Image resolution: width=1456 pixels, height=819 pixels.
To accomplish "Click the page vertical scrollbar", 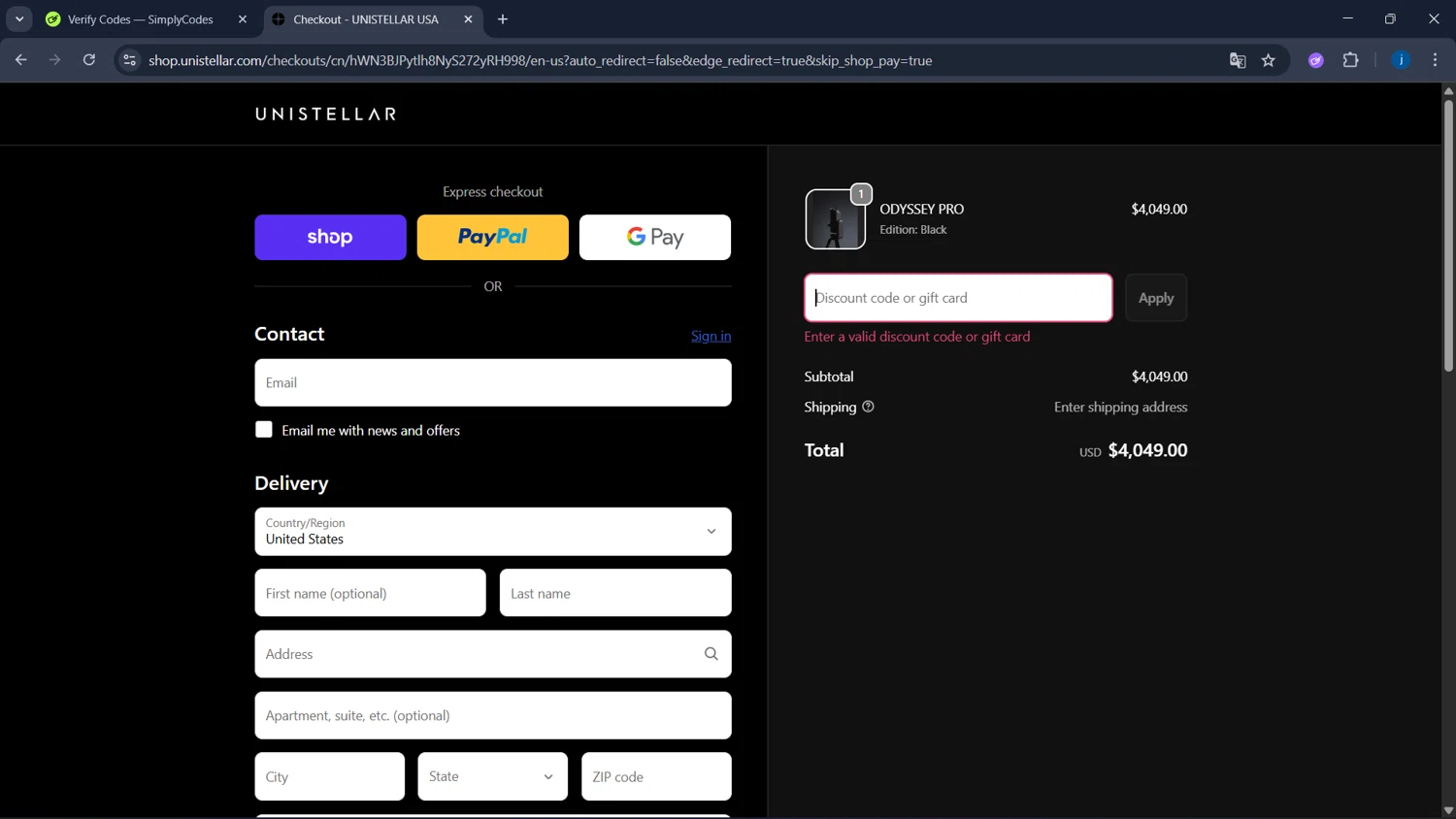I will click(x=1448, y=236).
